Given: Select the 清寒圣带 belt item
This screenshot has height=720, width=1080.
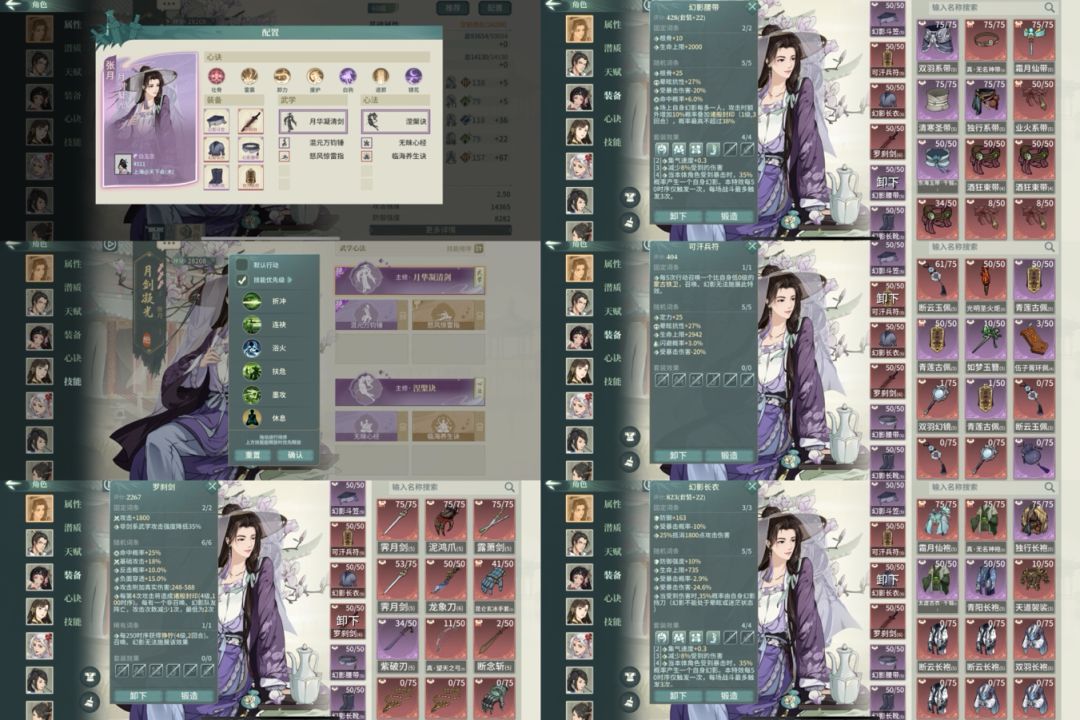Looking at the screenshot, I should click(937, 105).
